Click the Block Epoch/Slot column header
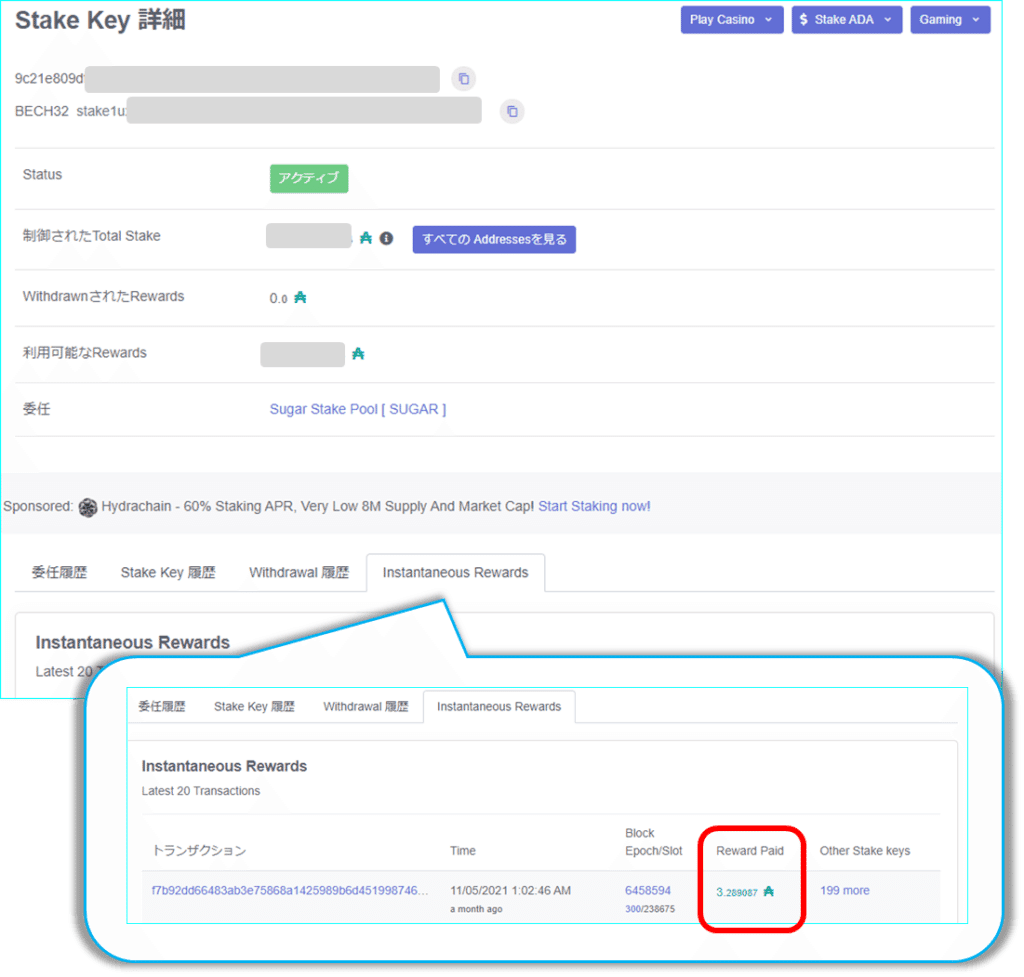This screenshot has width=1024, height=977. [654, 842]
